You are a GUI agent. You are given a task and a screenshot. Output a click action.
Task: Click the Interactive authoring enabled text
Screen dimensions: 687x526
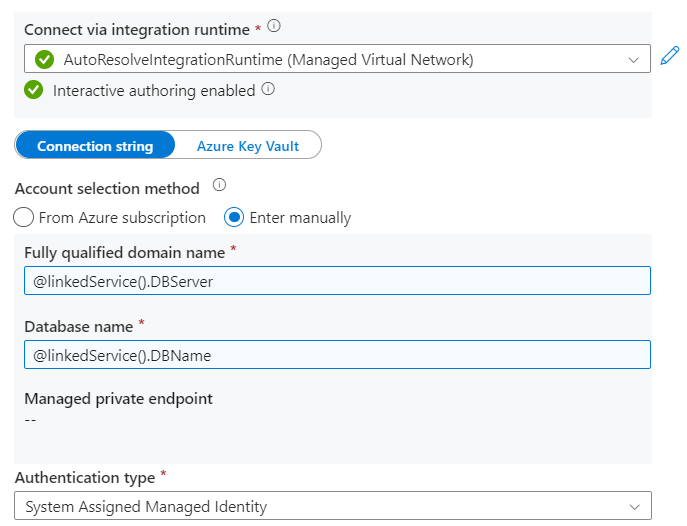[154, 91]
